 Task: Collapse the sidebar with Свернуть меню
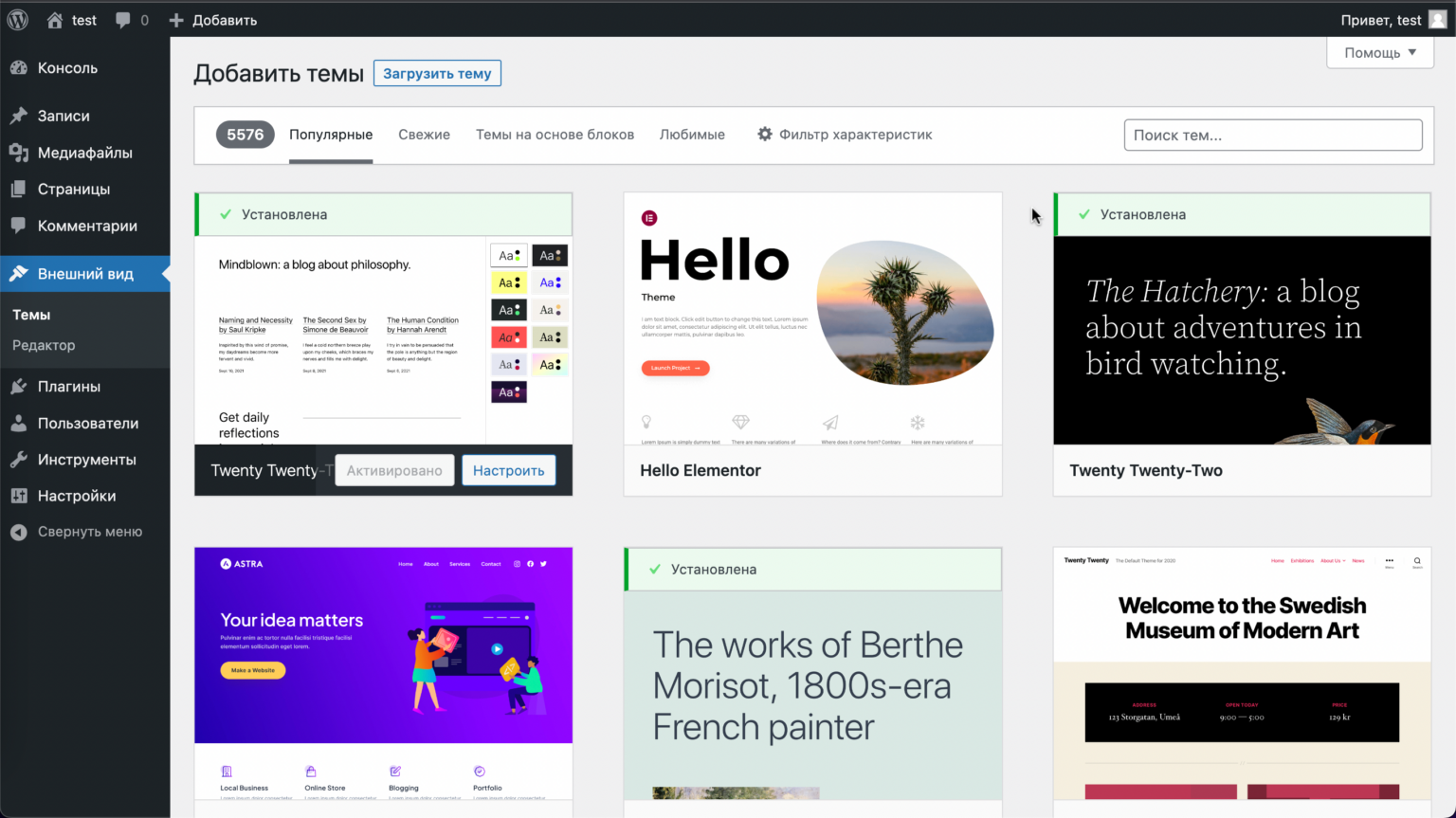click(89, 532)
